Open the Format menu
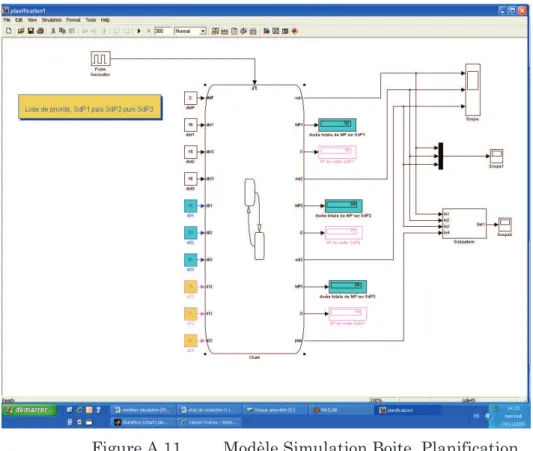 [73, 20]
